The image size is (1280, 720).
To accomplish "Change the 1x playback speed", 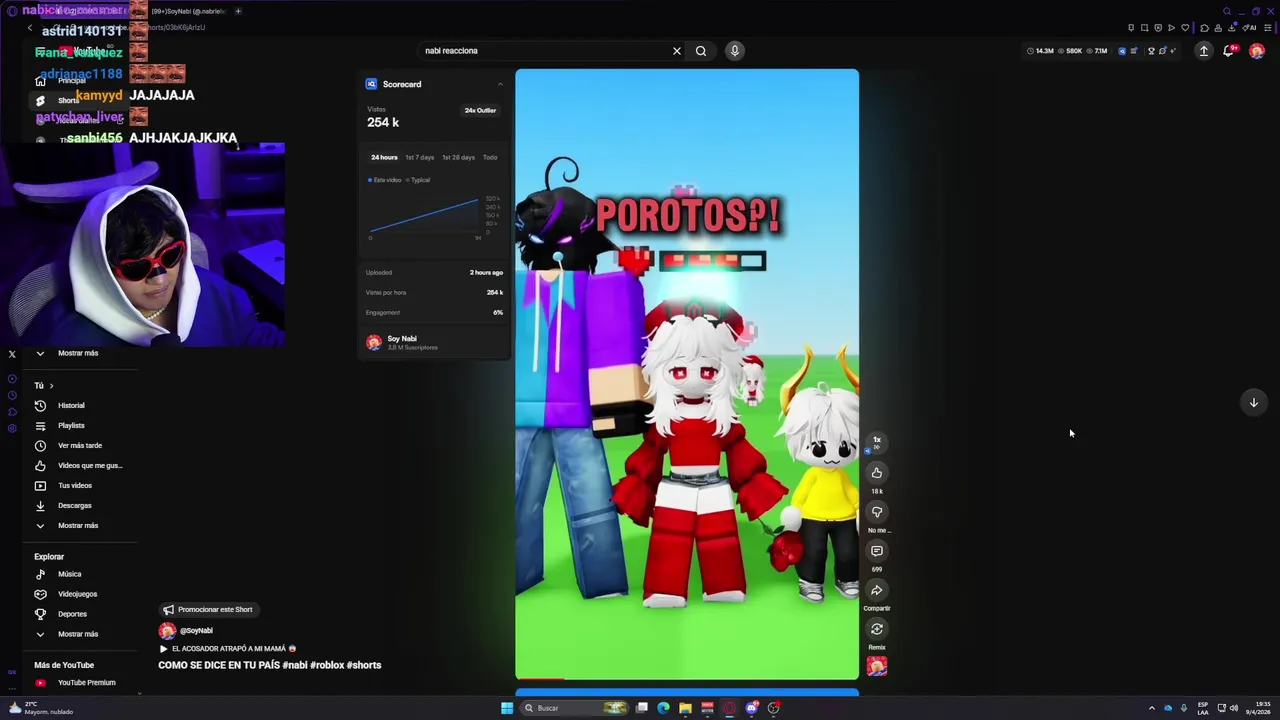I will click(877, 441).
